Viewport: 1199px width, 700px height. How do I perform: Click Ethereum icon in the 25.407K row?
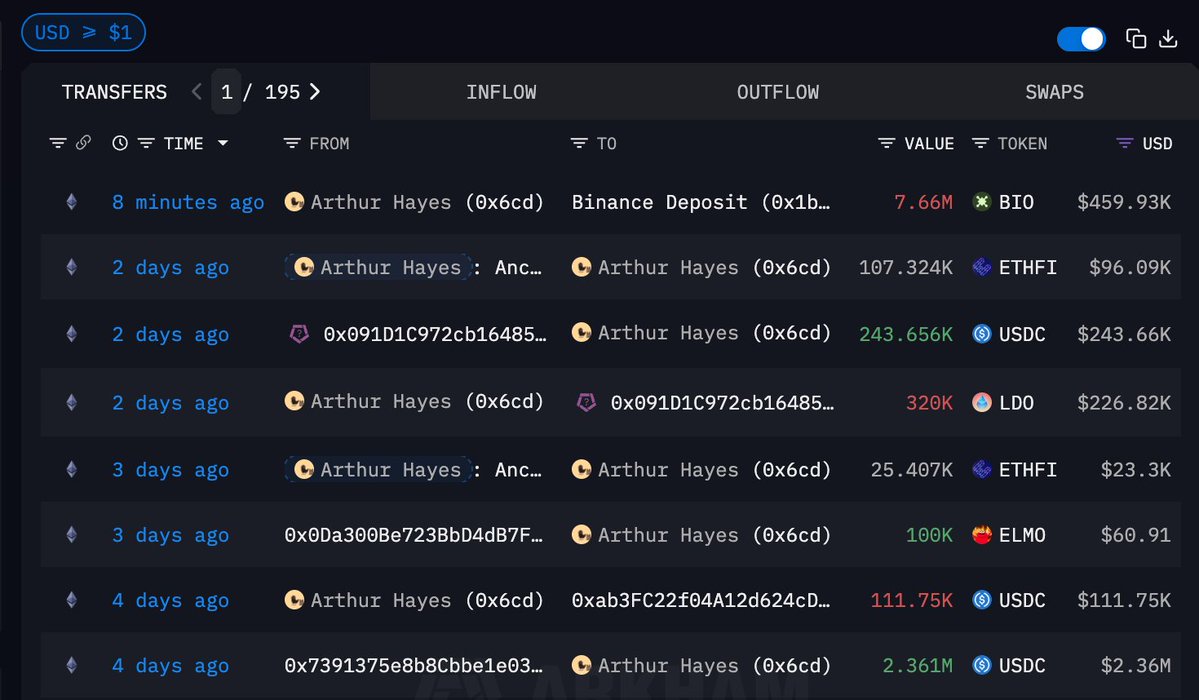pyautogui.click(x=71, y=469)
